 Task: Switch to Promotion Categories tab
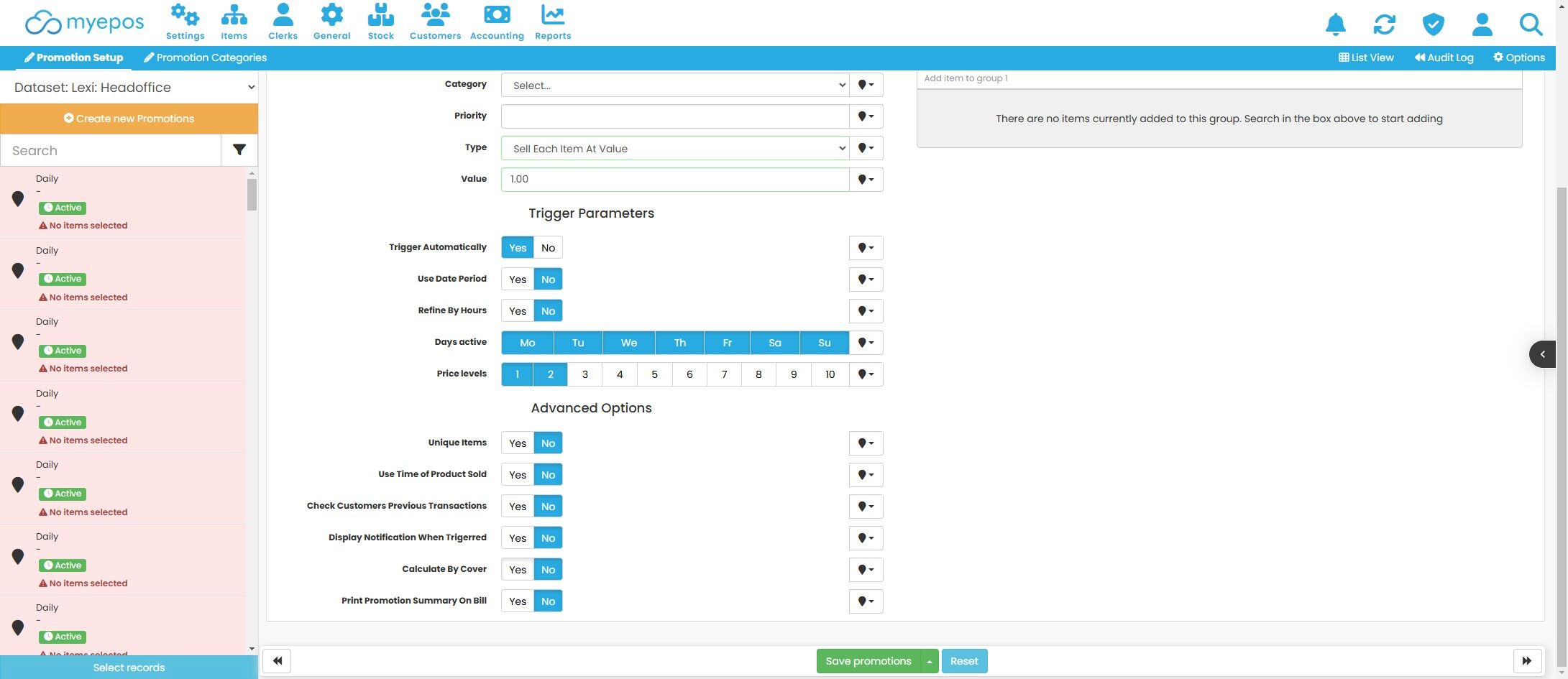coord(205,57)
